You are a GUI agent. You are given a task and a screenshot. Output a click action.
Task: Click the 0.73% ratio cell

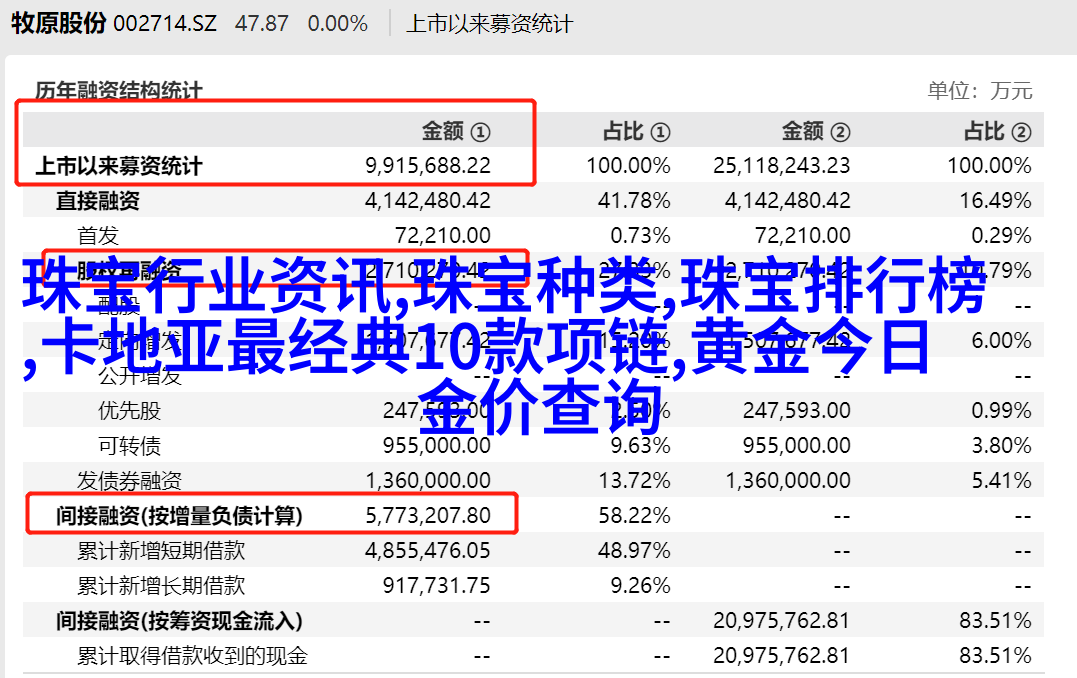pos(641,236)
